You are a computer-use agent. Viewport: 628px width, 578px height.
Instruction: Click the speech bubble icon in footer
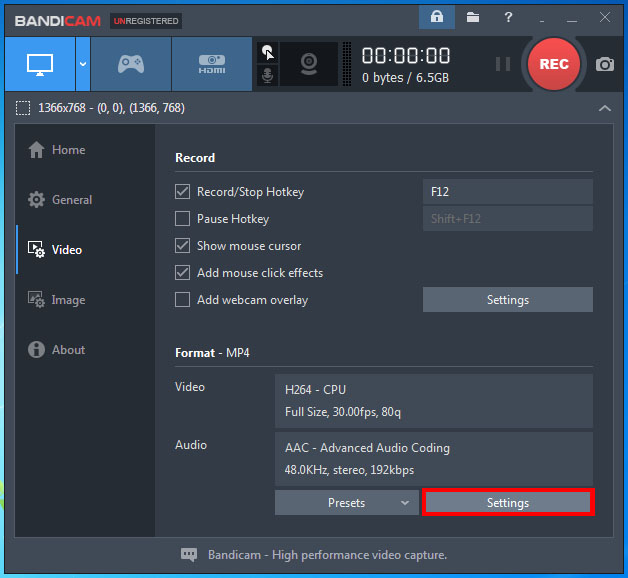point(189,555)
